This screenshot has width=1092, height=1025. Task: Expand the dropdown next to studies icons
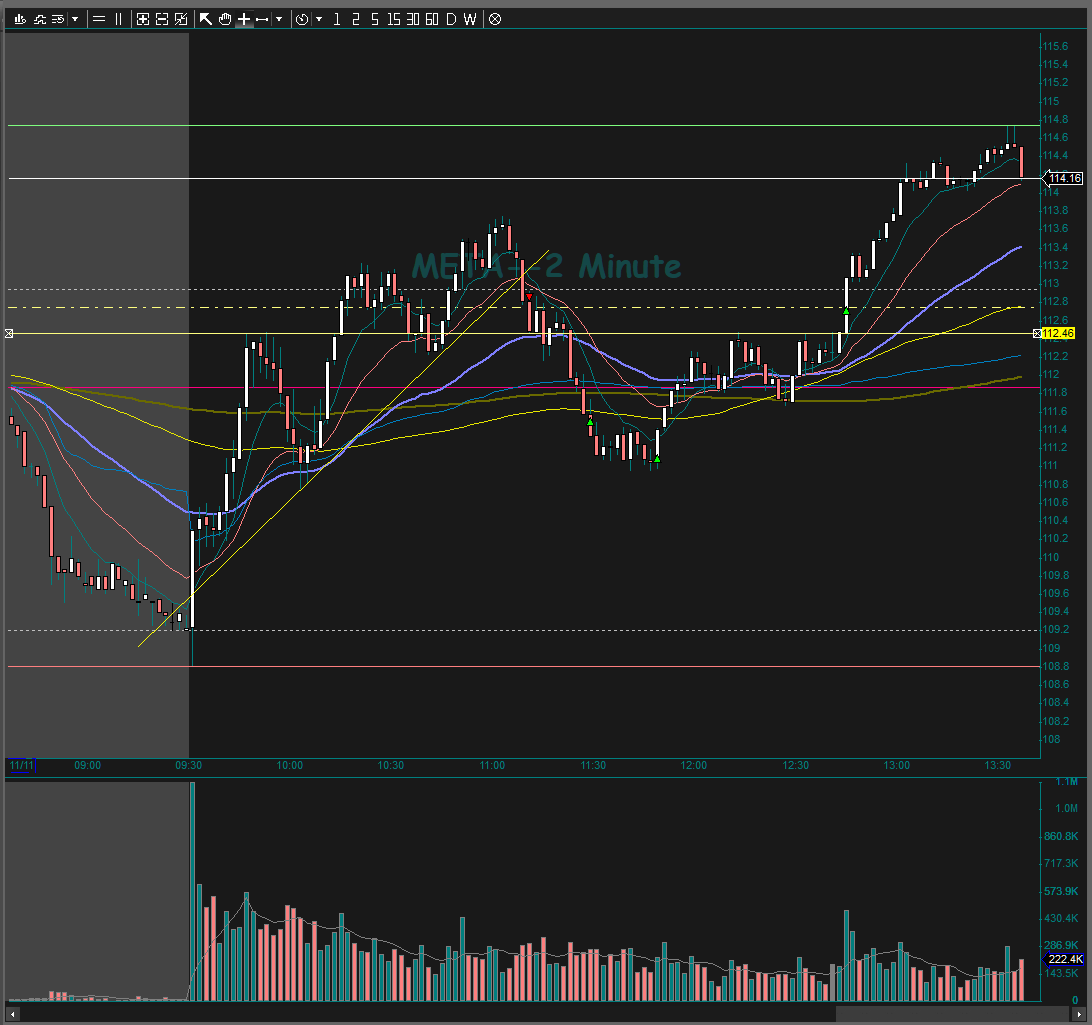[75, 19]
